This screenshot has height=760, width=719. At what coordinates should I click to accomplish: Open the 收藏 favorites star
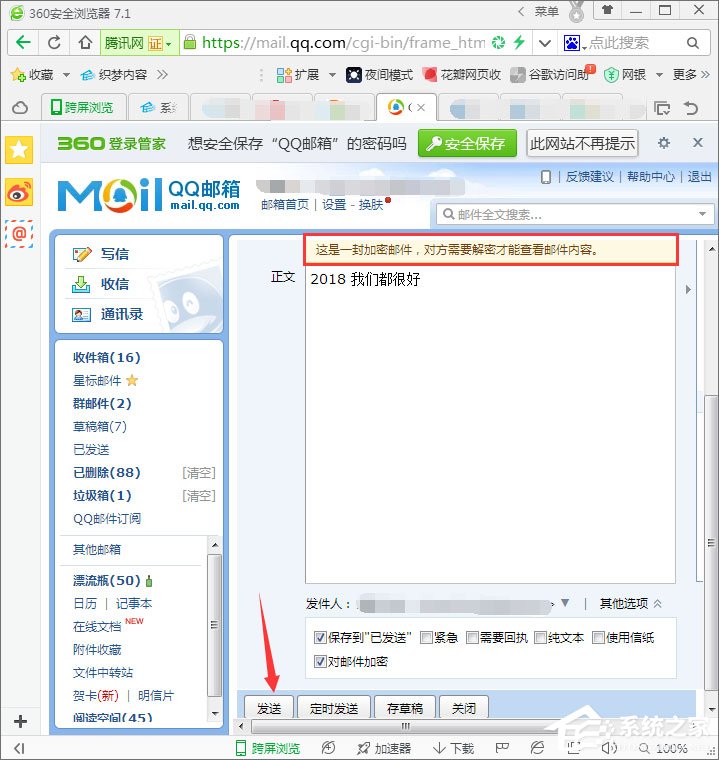[x=18, y=75]
